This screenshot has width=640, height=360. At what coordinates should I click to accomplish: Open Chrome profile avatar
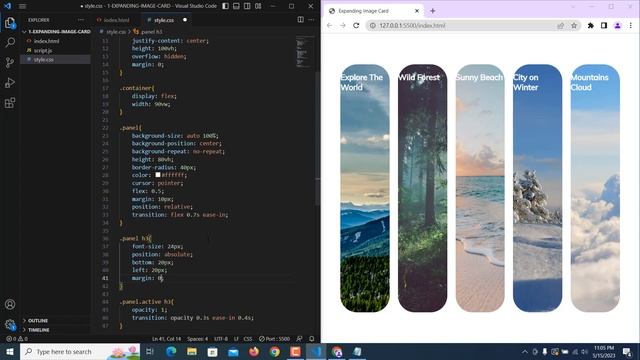618,25
